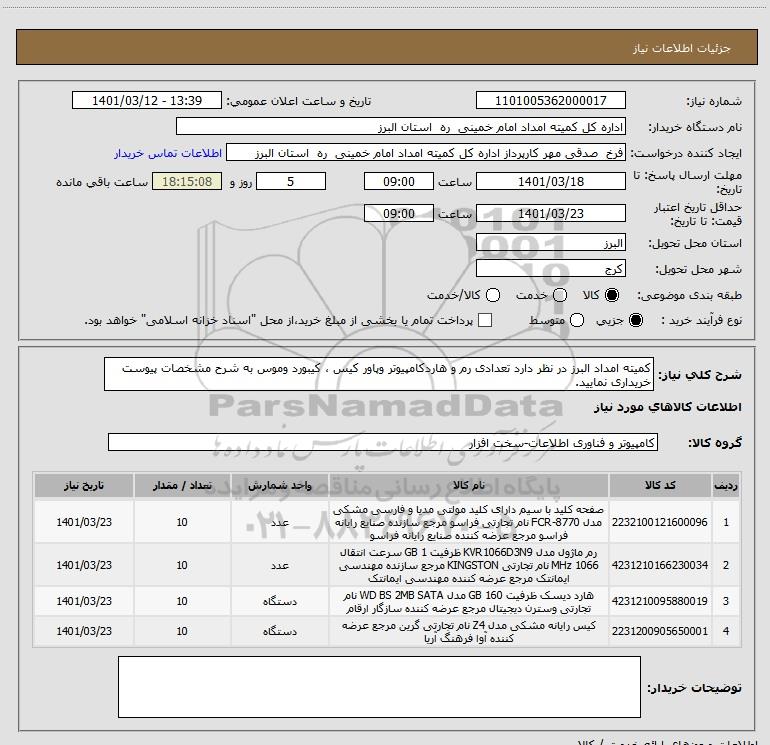Click the شماره نیاز field 1101005362000017
The image size is (770, 745).
pyautogui.click(x=550, y=101)
